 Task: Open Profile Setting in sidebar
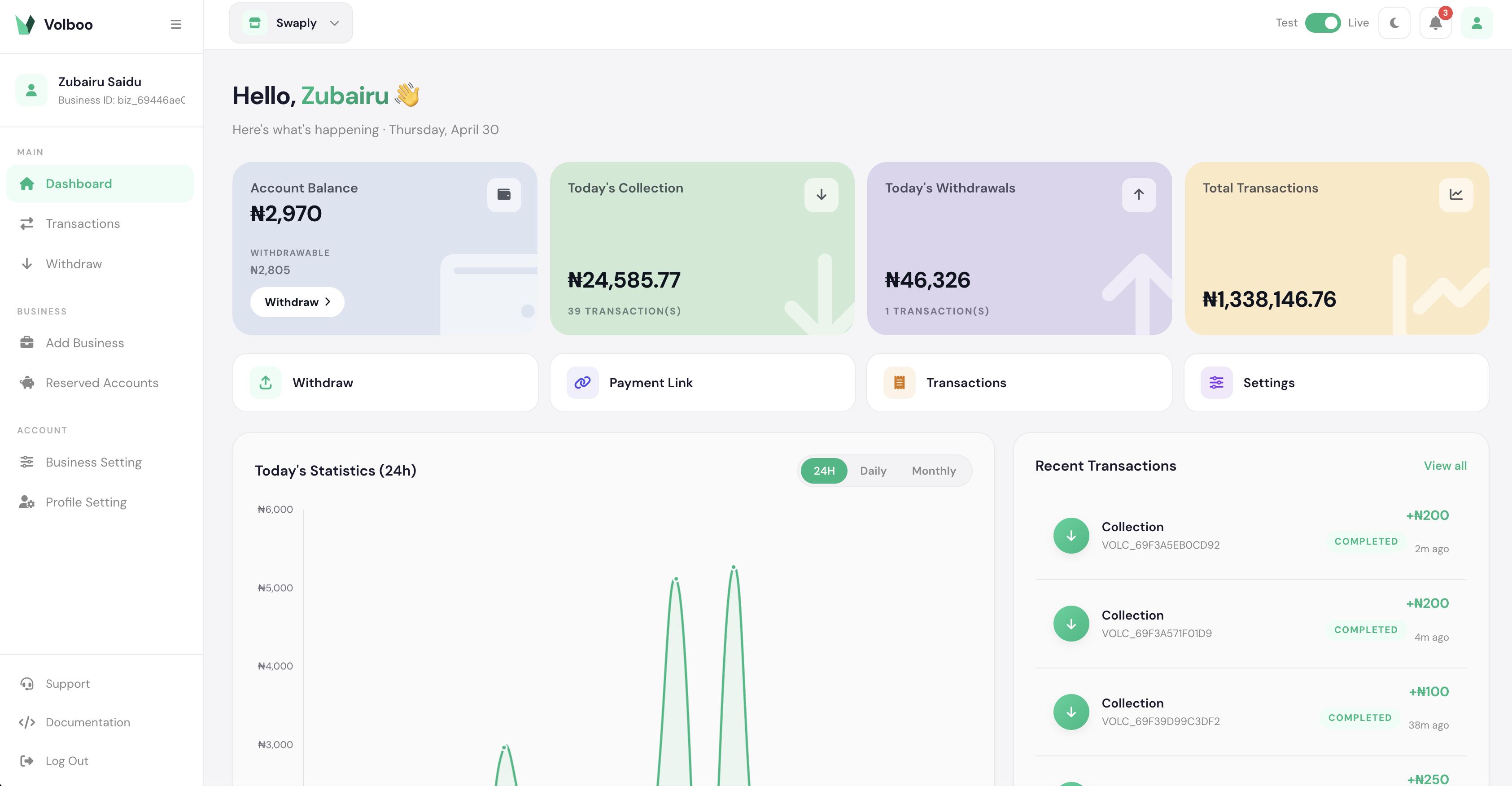(x=100, y=502)
